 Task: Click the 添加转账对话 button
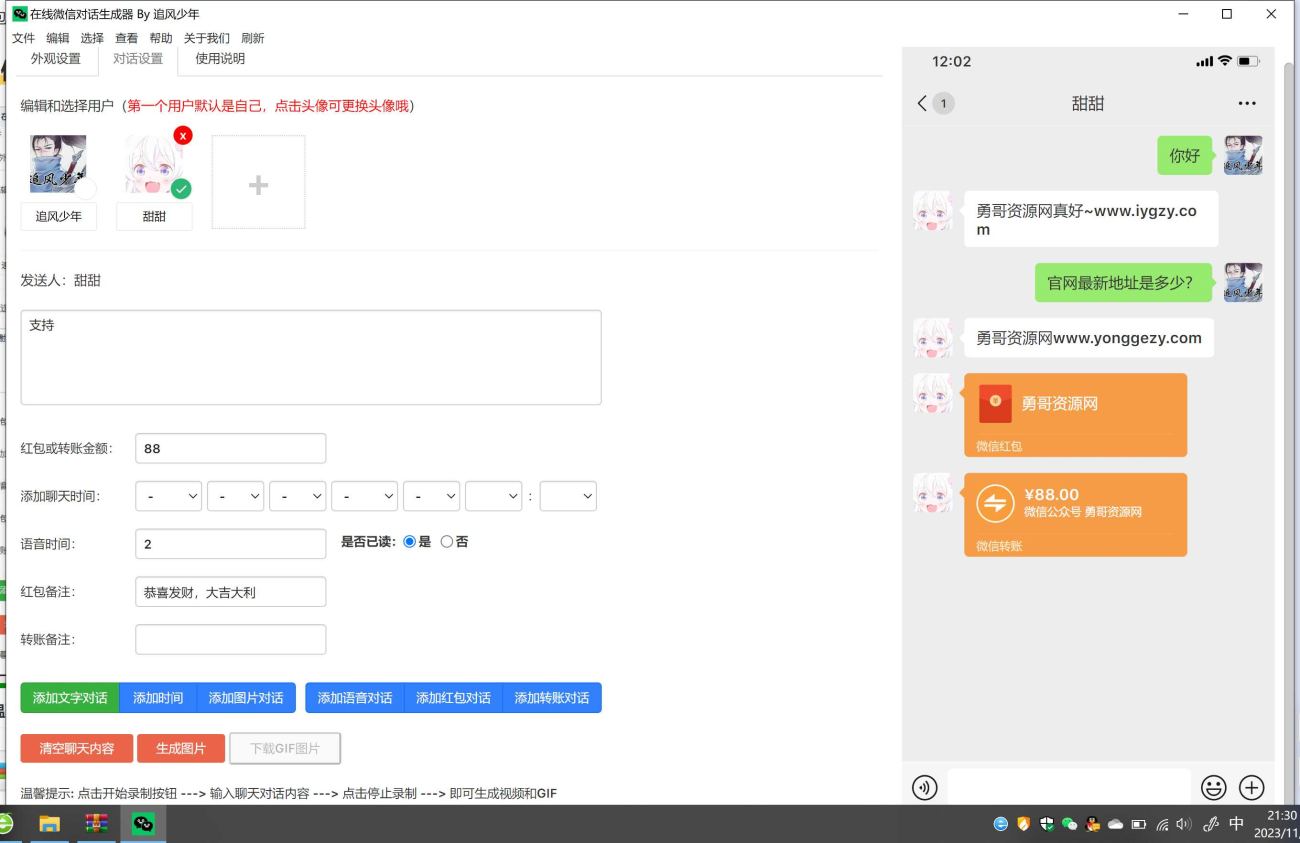click(x=552, y=698)
